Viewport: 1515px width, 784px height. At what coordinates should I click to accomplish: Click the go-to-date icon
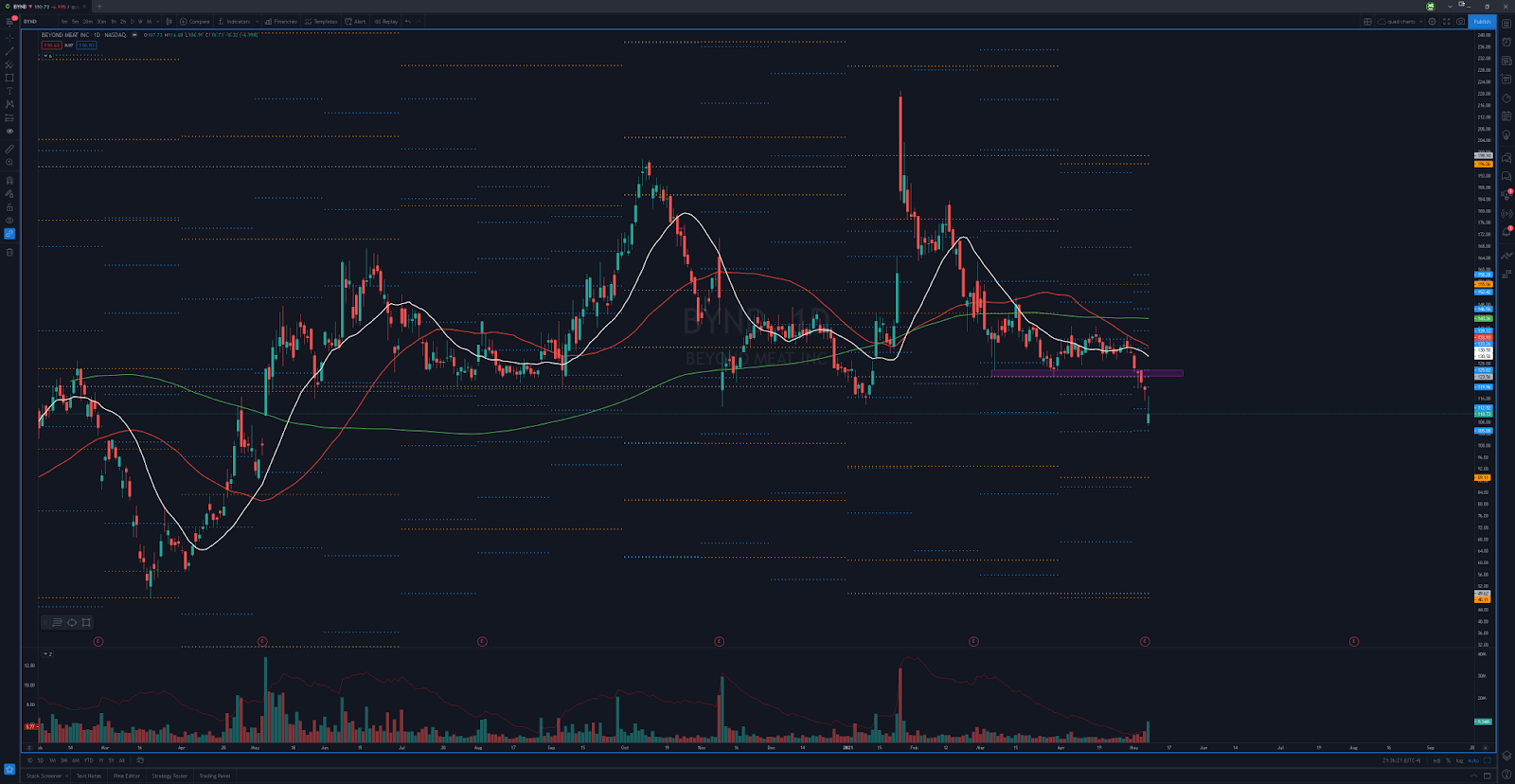(x=140, y=760)
